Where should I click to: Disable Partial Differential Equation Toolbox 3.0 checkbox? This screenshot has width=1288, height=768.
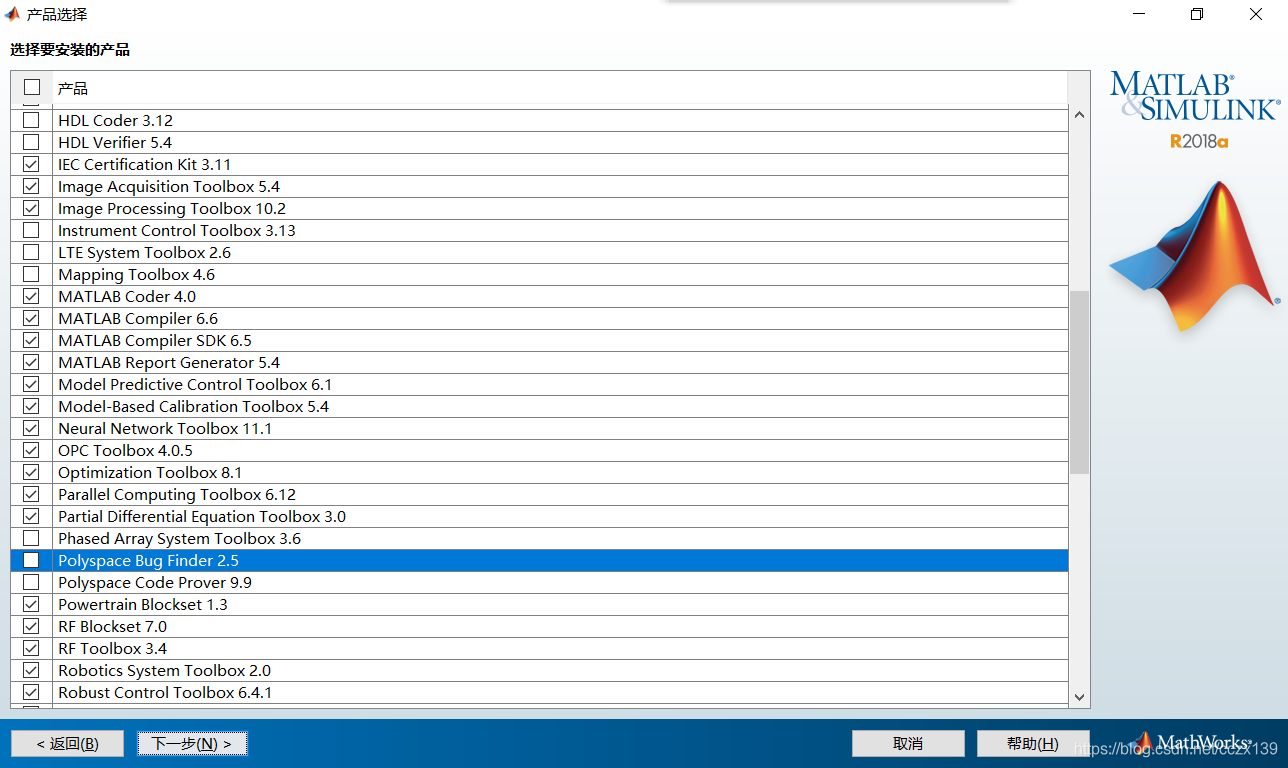pos(31,516)
